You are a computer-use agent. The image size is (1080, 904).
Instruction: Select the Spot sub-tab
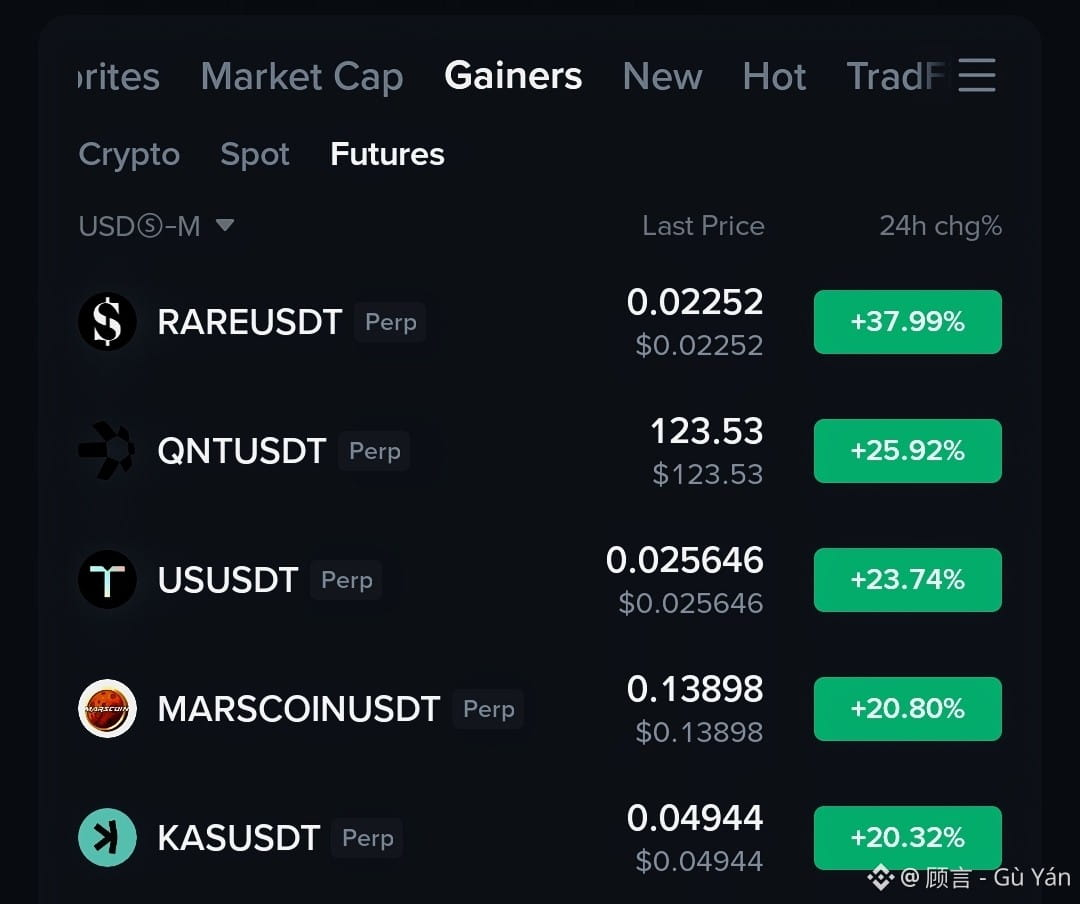coord(255,155)
